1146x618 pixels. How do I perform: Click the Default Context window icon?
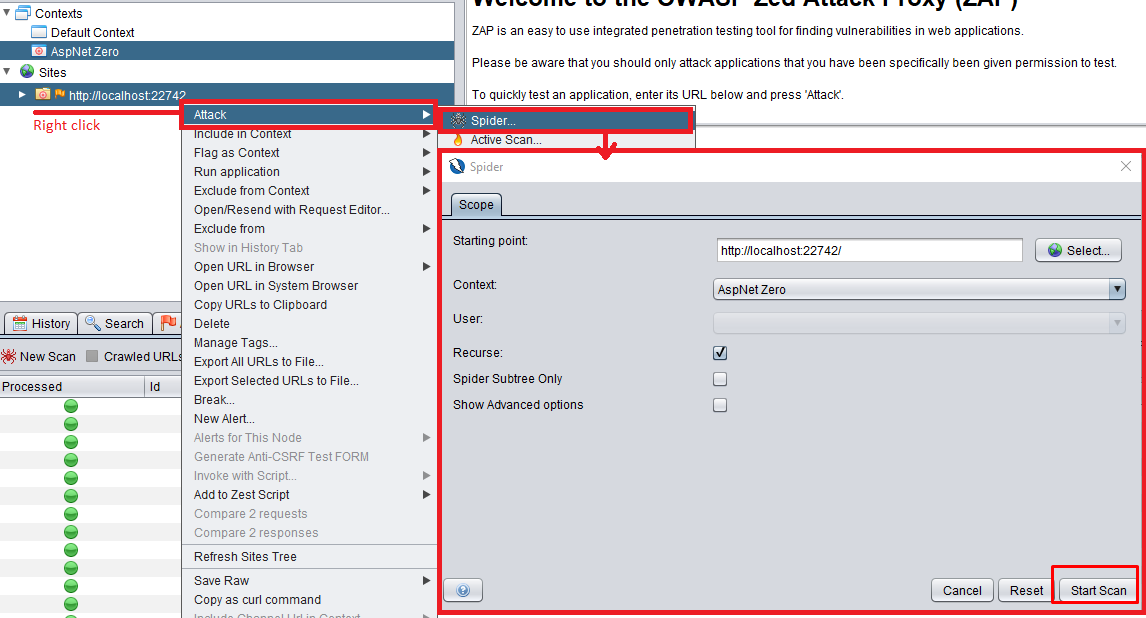click(39, 32)
